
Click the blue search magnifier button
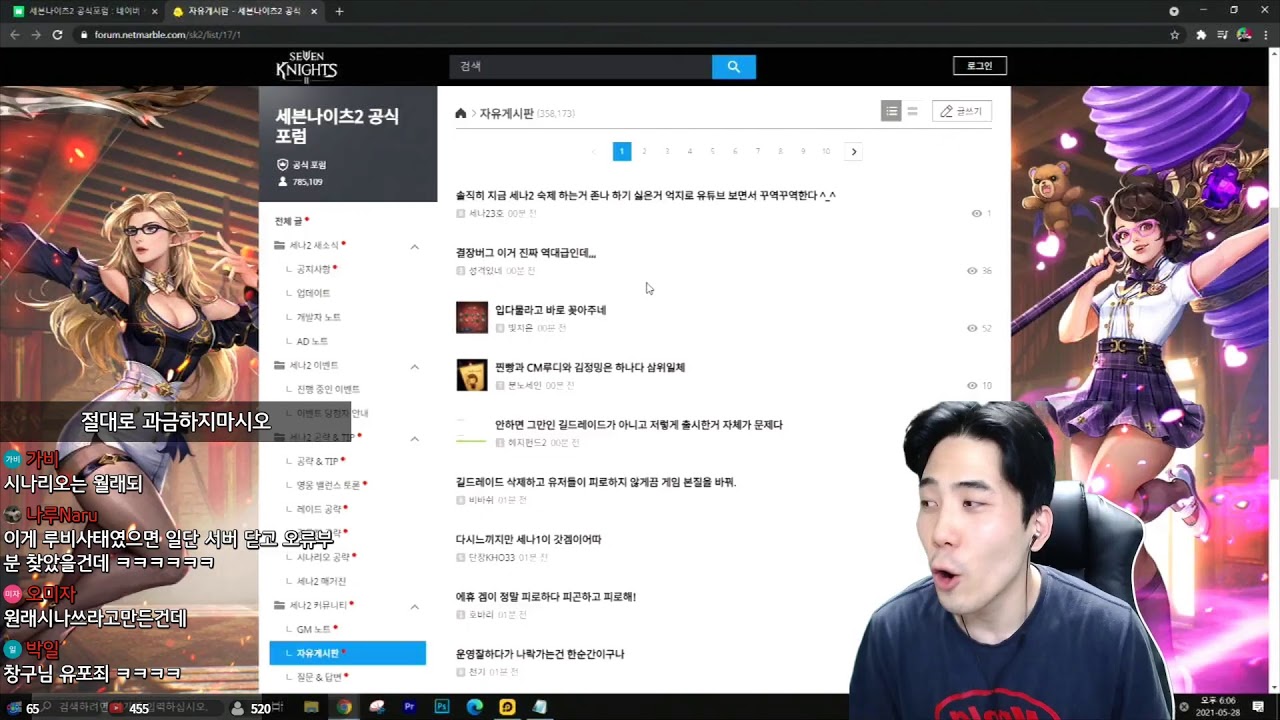click(734, 67)
